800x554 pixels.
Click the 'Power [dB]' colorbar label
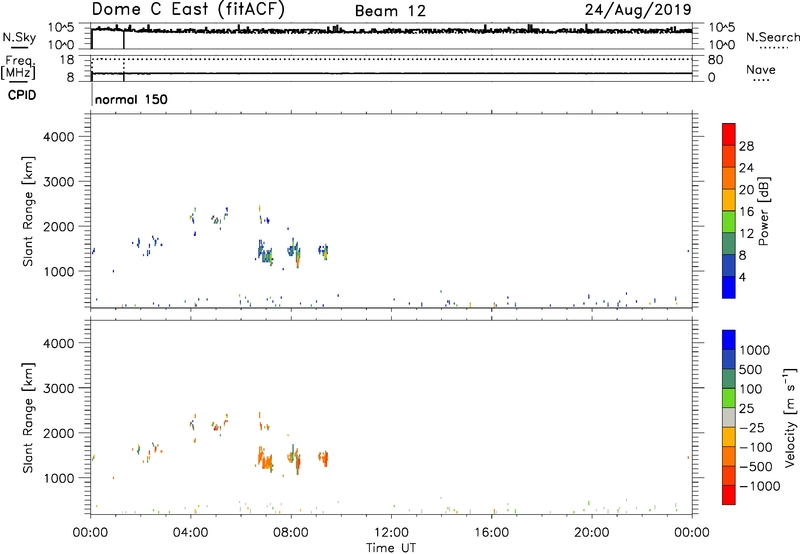[x=763, y=211]
